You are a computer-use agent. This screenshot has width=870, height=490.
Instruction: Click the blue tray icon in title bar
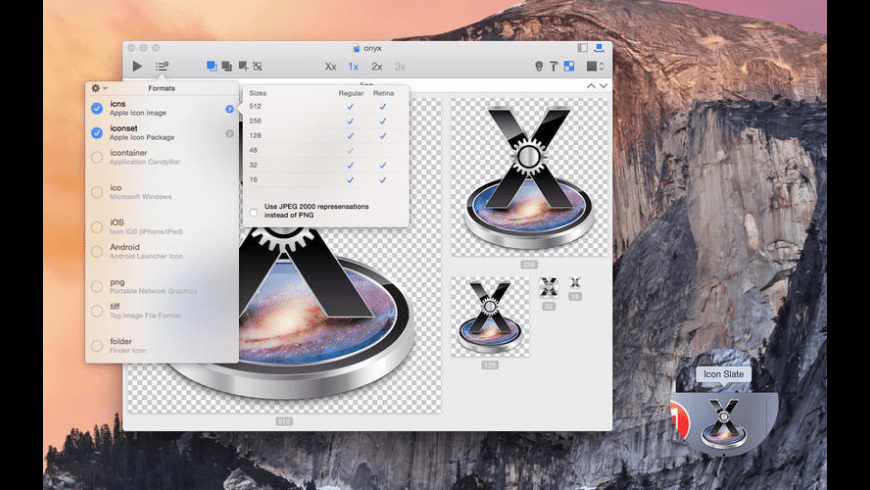(599, 48)
